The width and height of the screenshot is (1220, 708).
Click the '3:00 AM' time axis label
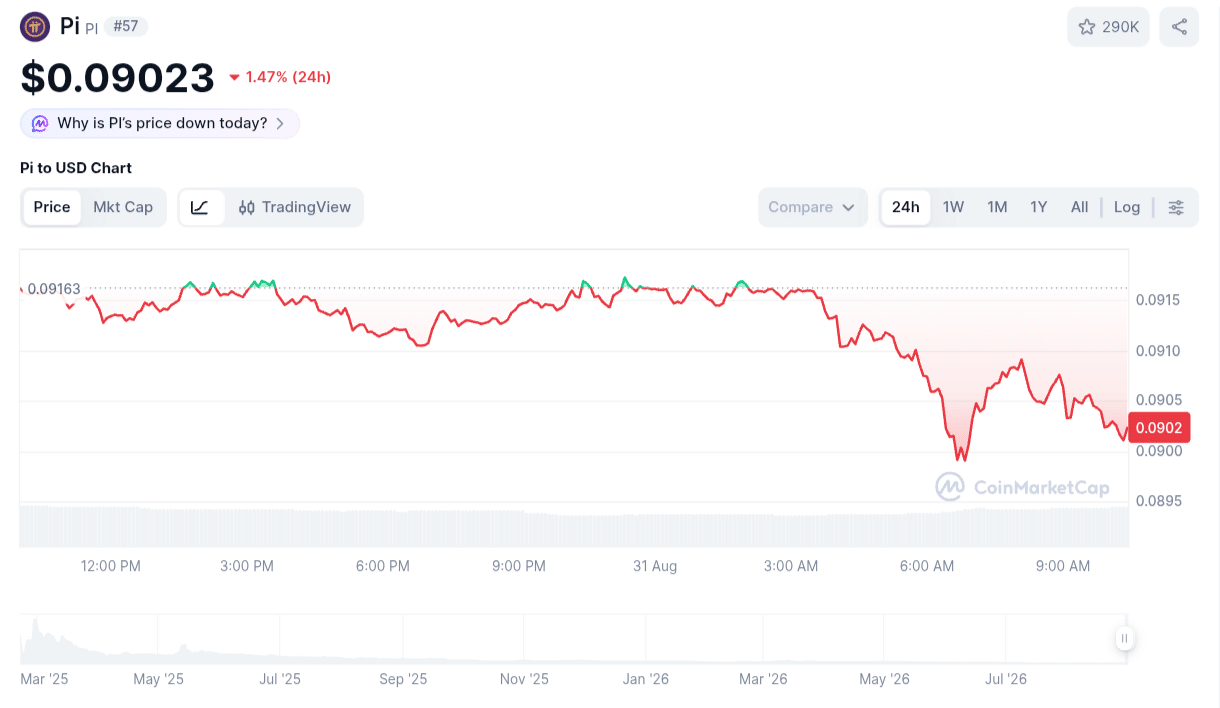[x=791, y=566]
